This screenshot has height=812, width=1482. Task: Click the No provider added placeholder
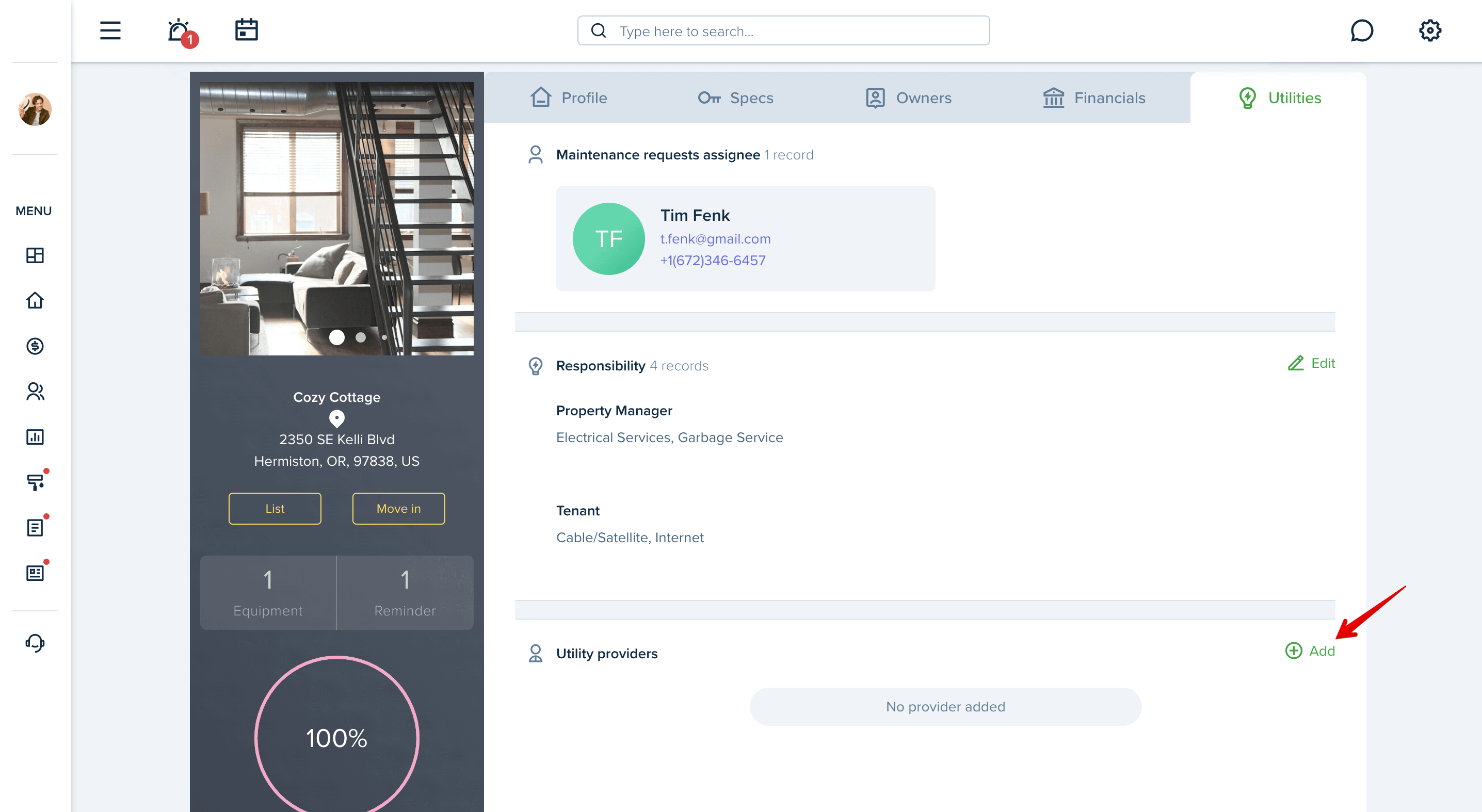[x=945, y=707]
